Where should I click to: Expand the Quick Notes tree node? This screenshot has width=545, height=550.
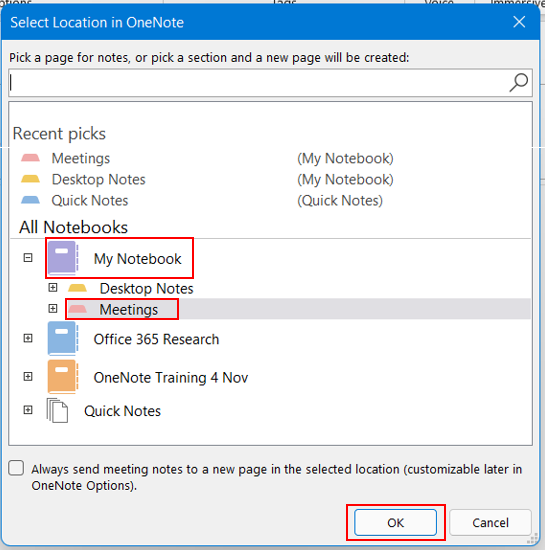point(28,410)
